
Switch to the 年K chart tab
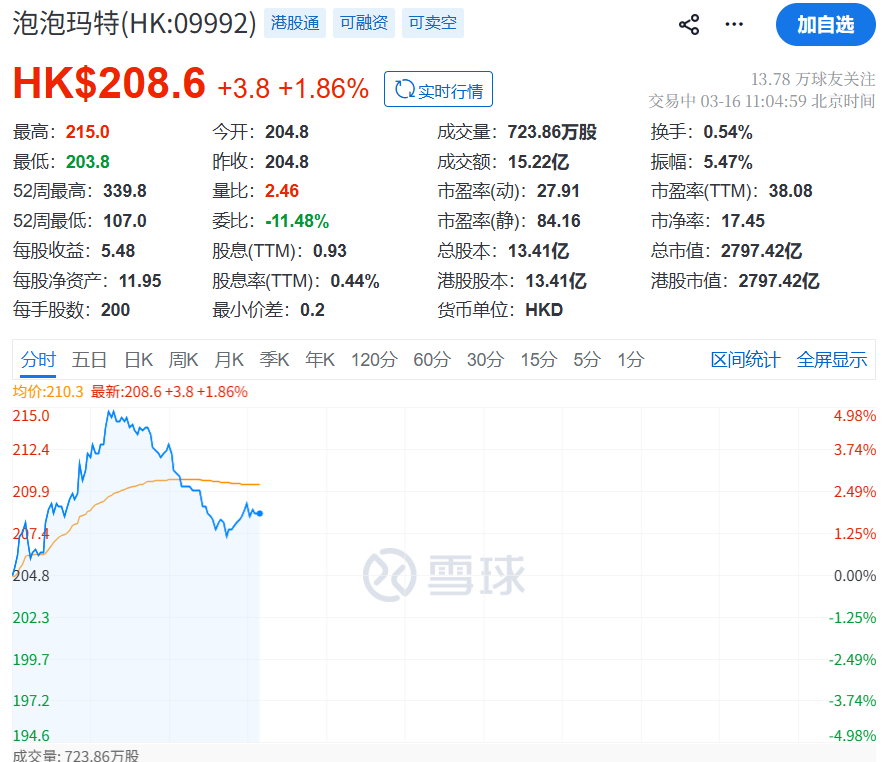320,360
